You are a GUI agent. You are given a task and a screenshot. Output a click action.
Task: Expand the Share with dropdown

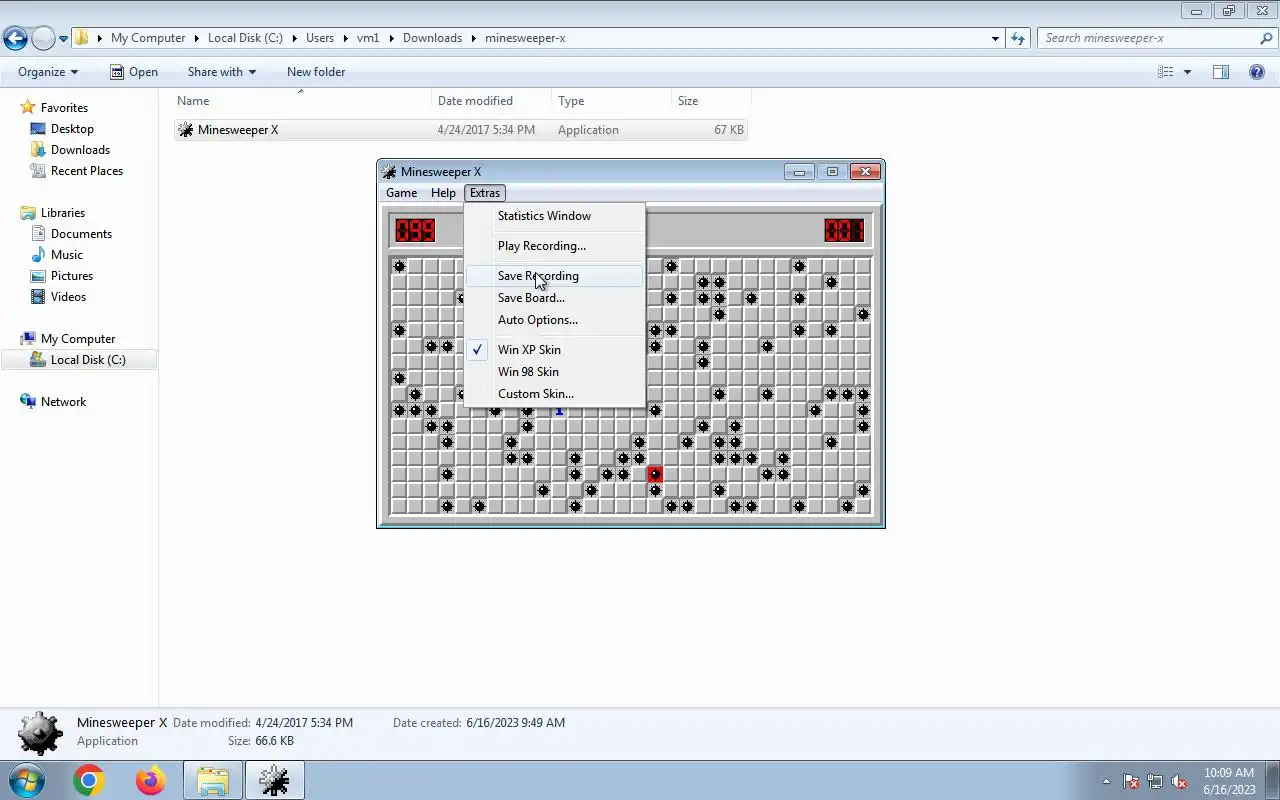tap(222, 72)
